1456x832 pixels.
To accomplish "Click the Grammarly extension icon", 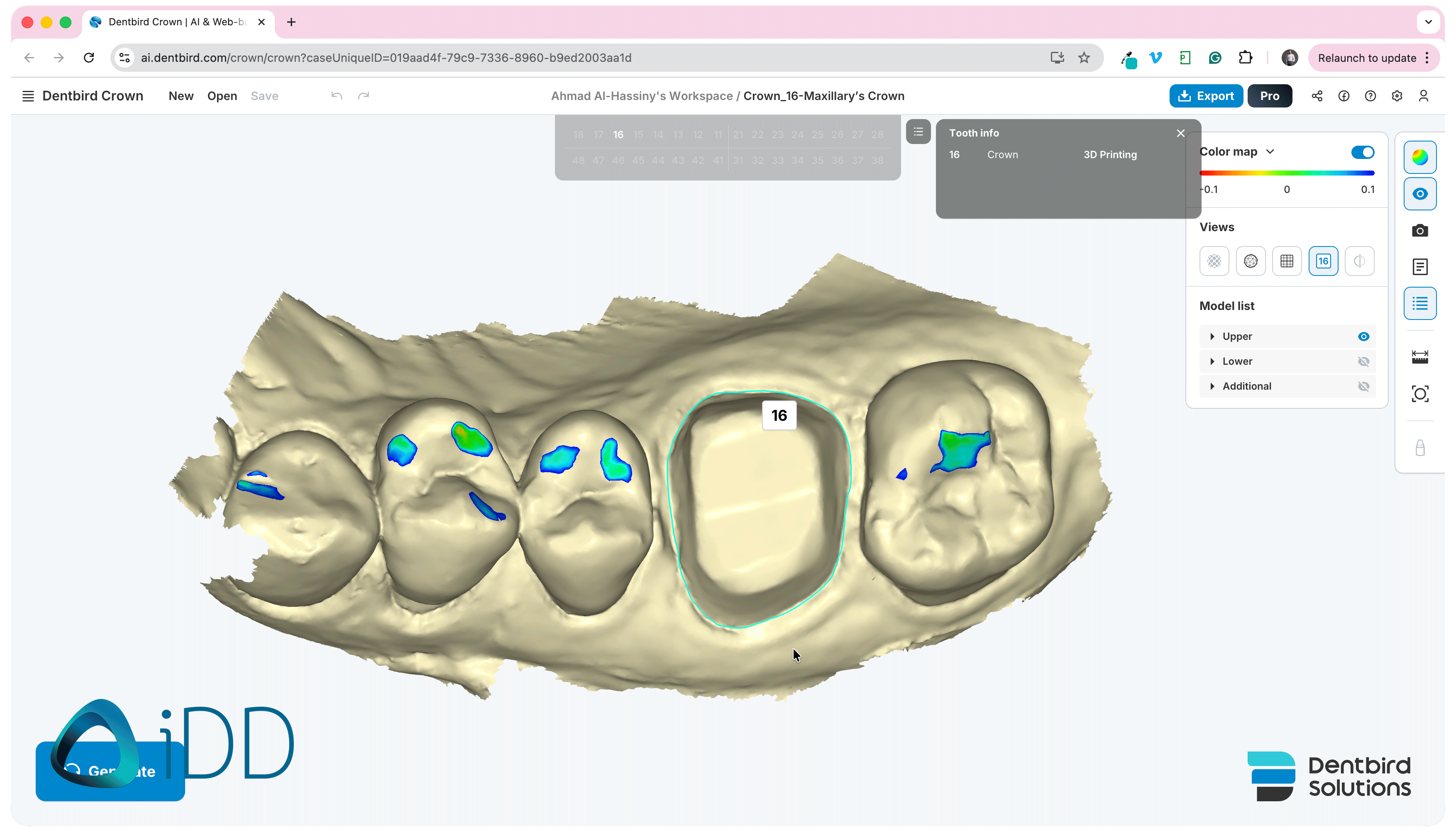I will pos(1215,58).
